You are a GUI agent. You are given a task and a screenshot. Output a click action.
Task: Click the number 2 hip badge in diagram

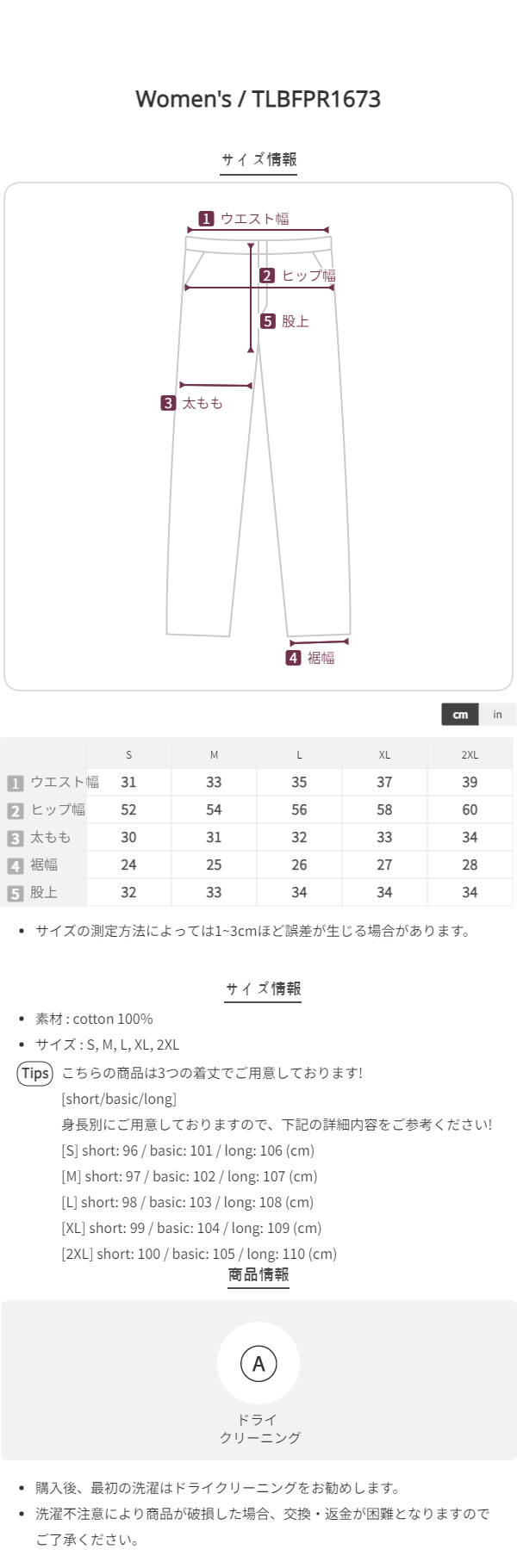[267, 276]
